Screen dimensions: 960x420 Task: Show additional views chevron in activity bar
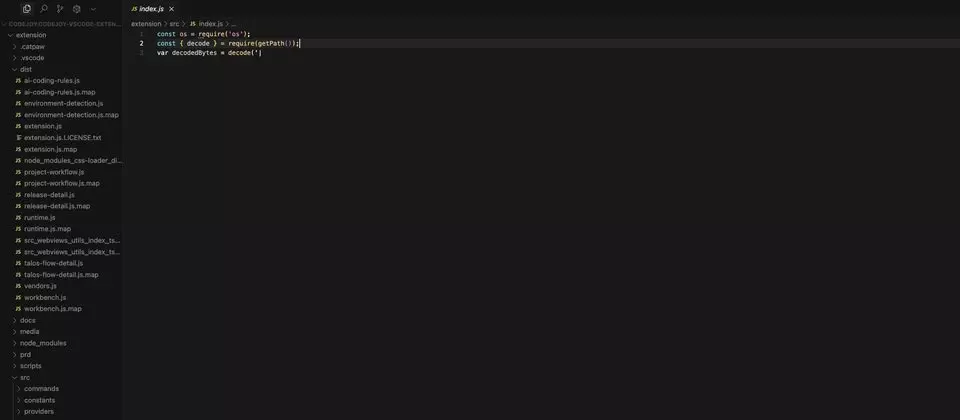(x=93, y=9)
